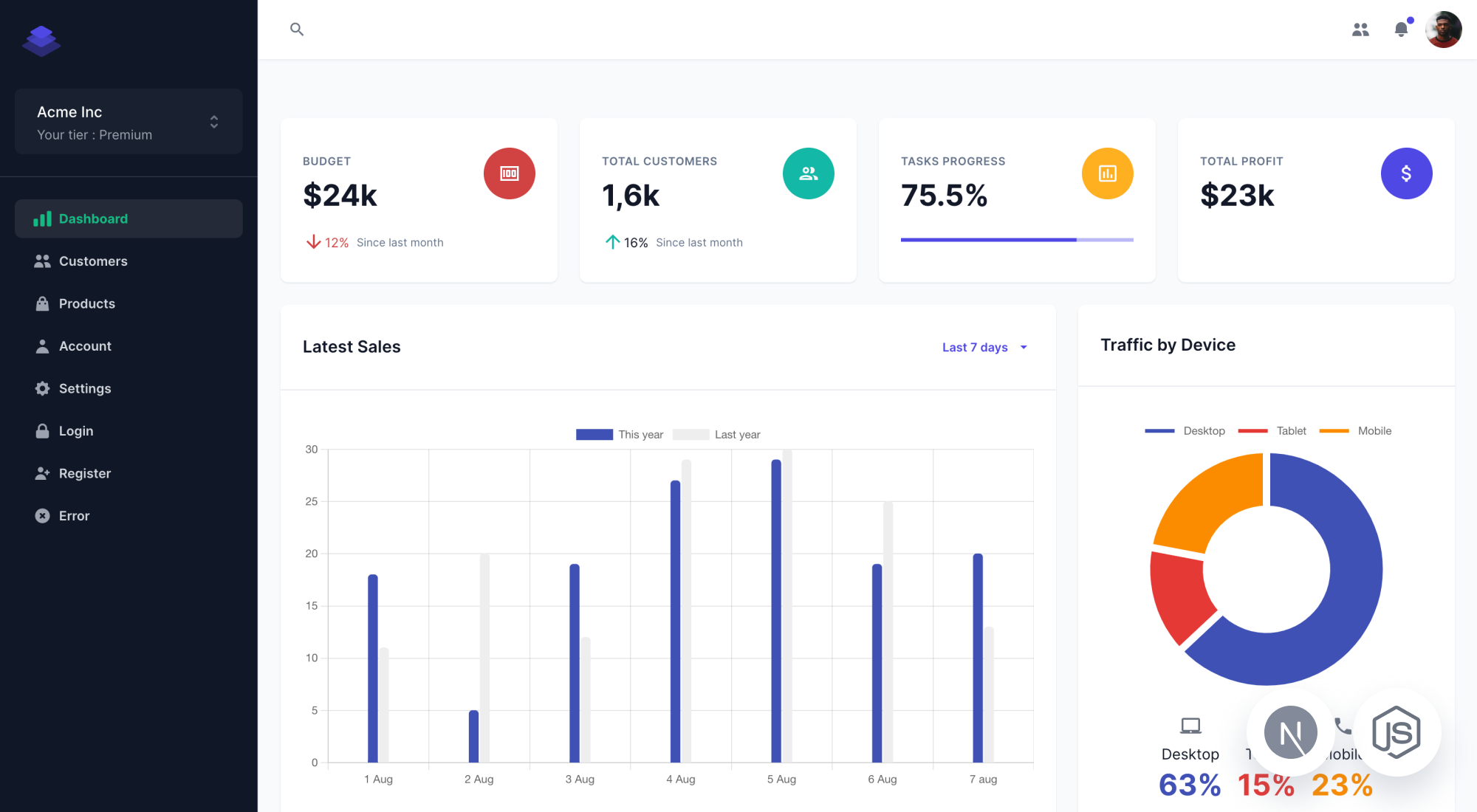Click the notification bell icon
1477x812 pixels.
pyautogui.click(x=1401, y=29)
